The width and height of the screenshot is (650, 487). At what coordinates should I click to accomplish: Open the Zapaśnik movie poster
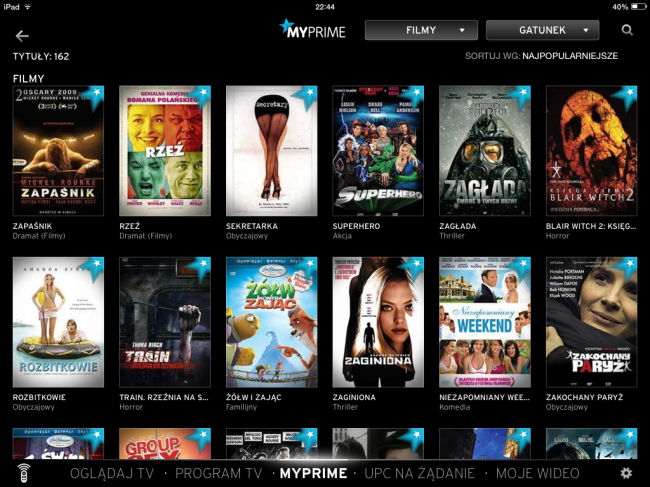click(58, 151)
